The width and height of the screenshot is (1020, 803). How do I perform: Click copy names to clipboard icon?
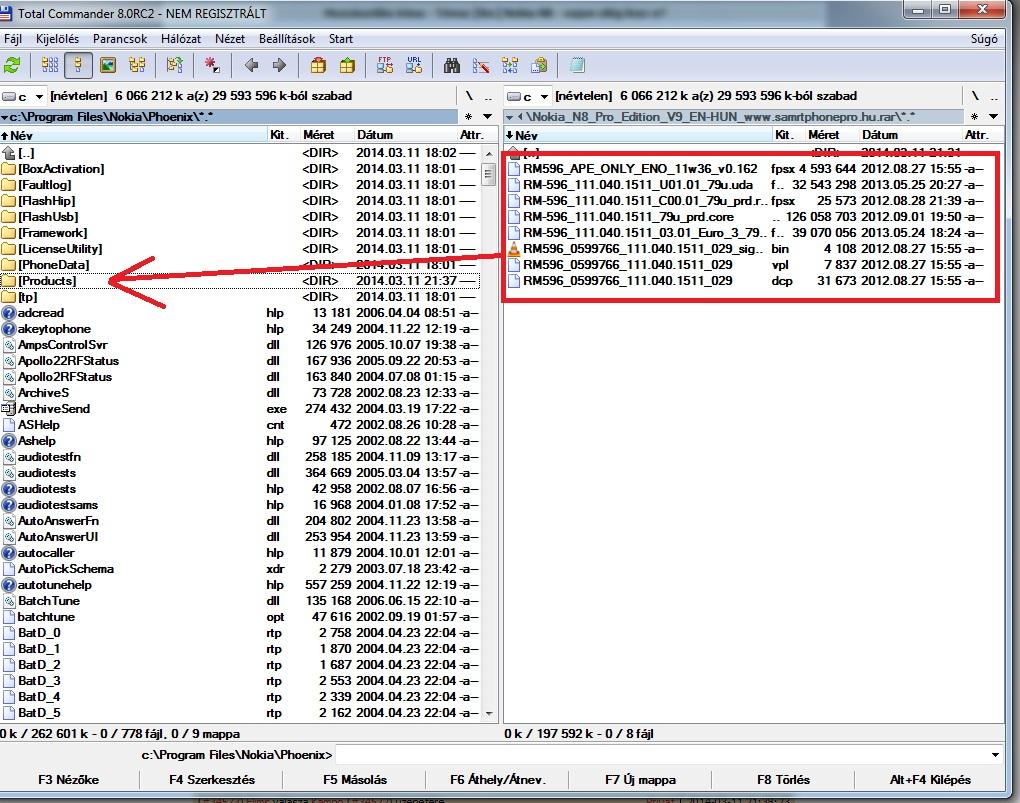[x=539, y=65]
